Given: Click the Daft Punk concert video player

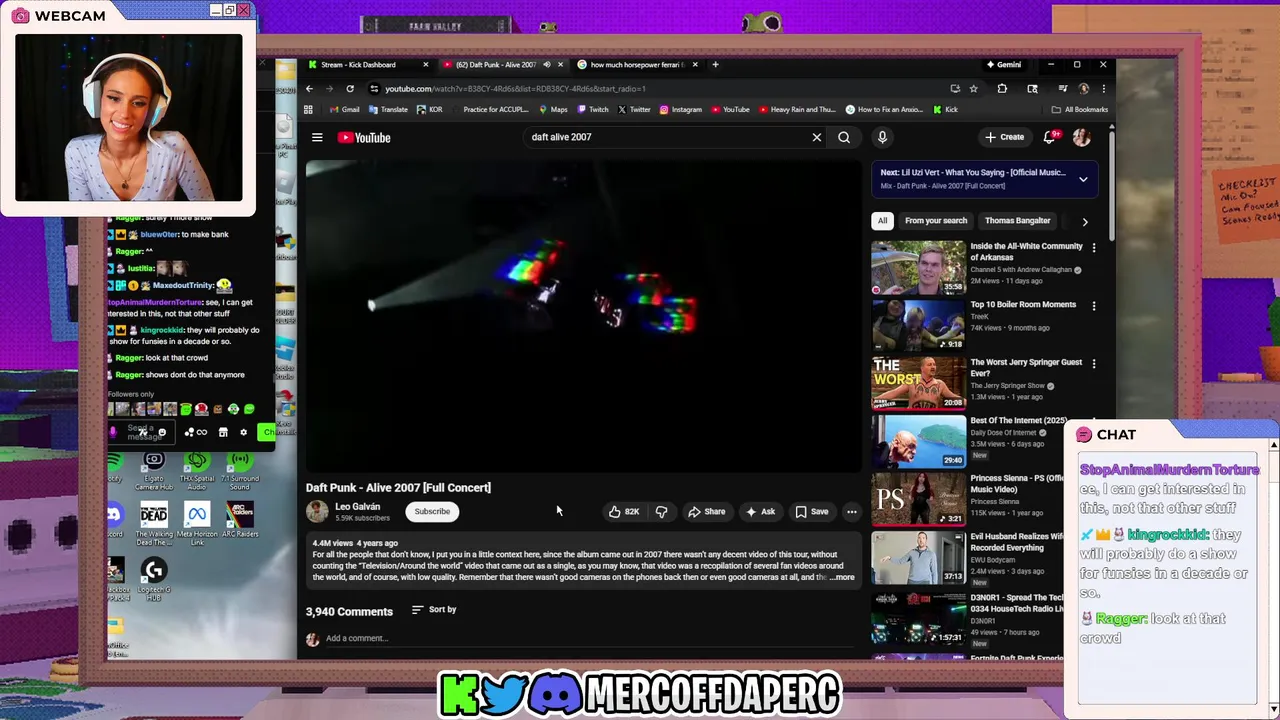Looking at the screenshot, I should point(583,316).
